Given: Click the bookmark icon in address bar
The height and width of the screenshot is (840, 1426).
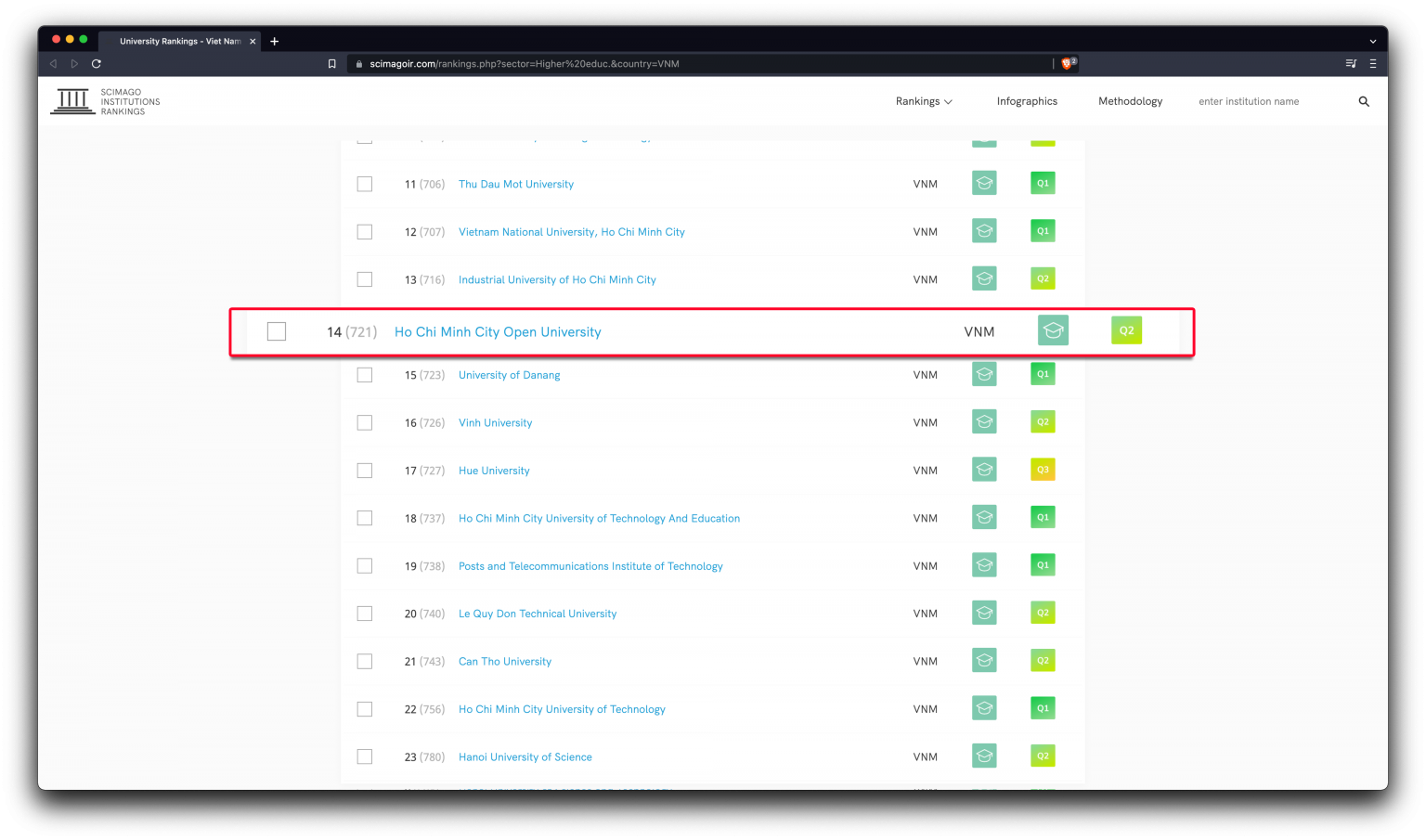Looking at the screenshot, I should pyautogui.click(x=331, y=64).
